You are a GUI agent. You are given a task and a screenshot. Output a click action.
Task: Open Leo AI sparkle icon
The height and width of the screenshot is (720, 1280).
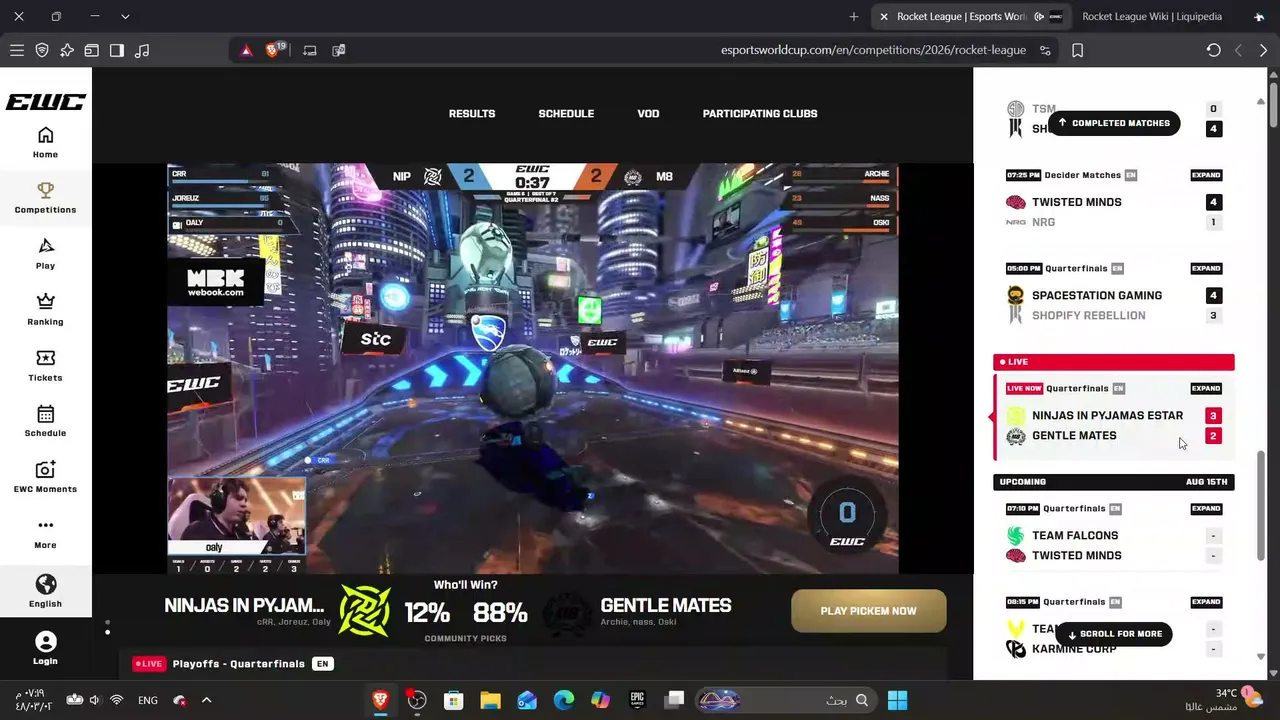pyautogui.click(x=67, y=50)
